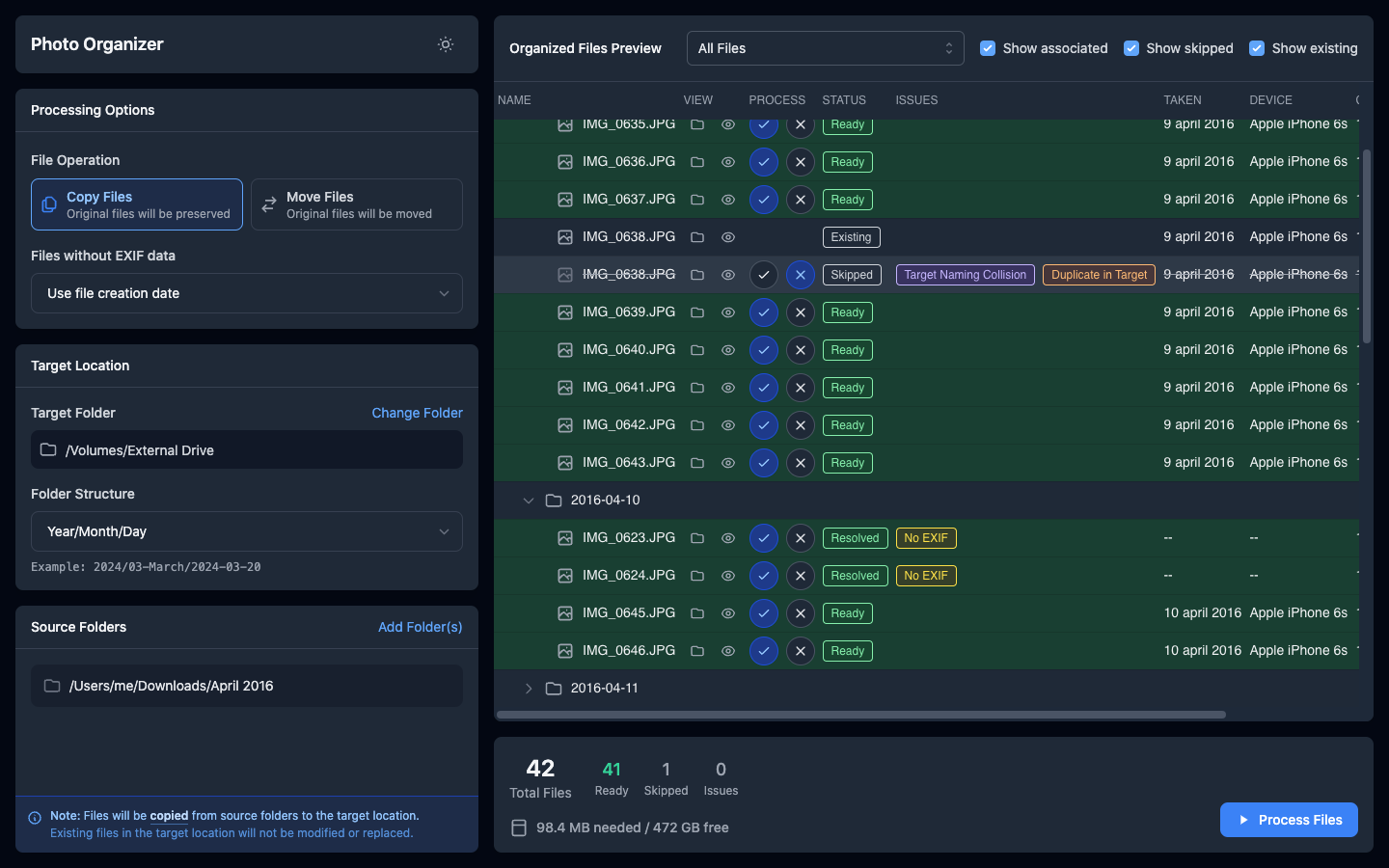The height and width of the screenshot is (868, 1389).
Task: Click image file icon of IMG_0645.JPG
Action: [565, 613]
